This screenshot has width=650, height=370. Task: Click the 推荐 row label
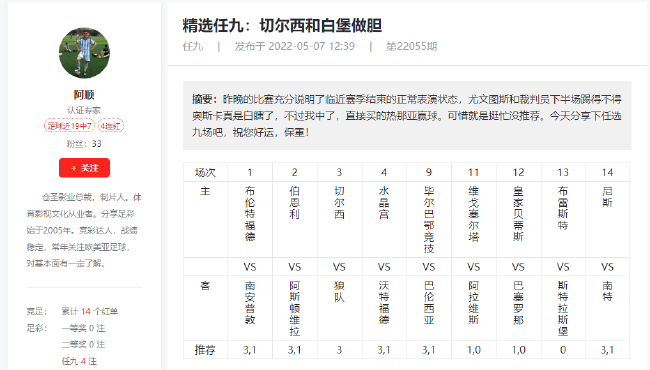click(205, 350)
